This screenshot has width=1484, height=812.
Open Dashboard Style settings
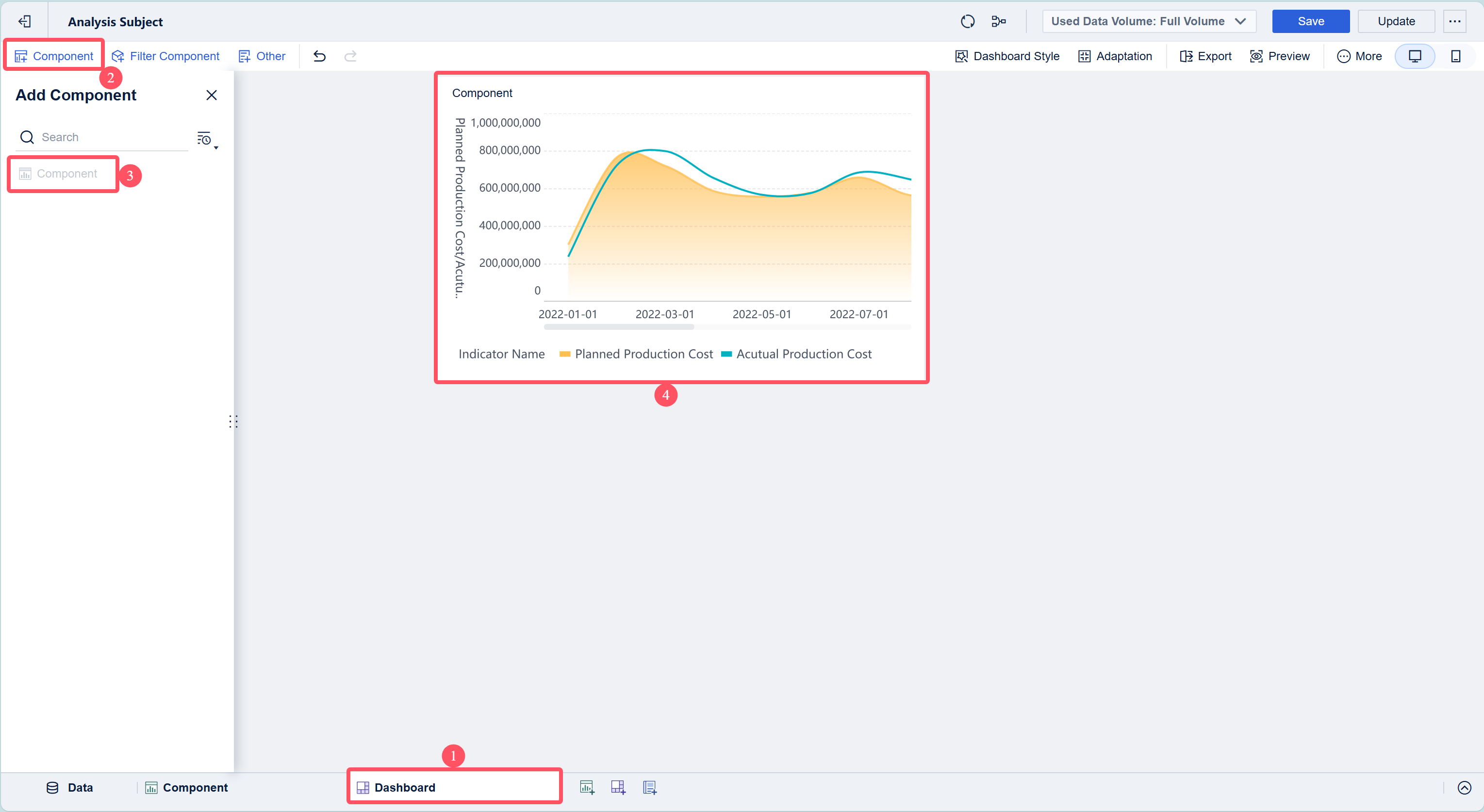1007,56
